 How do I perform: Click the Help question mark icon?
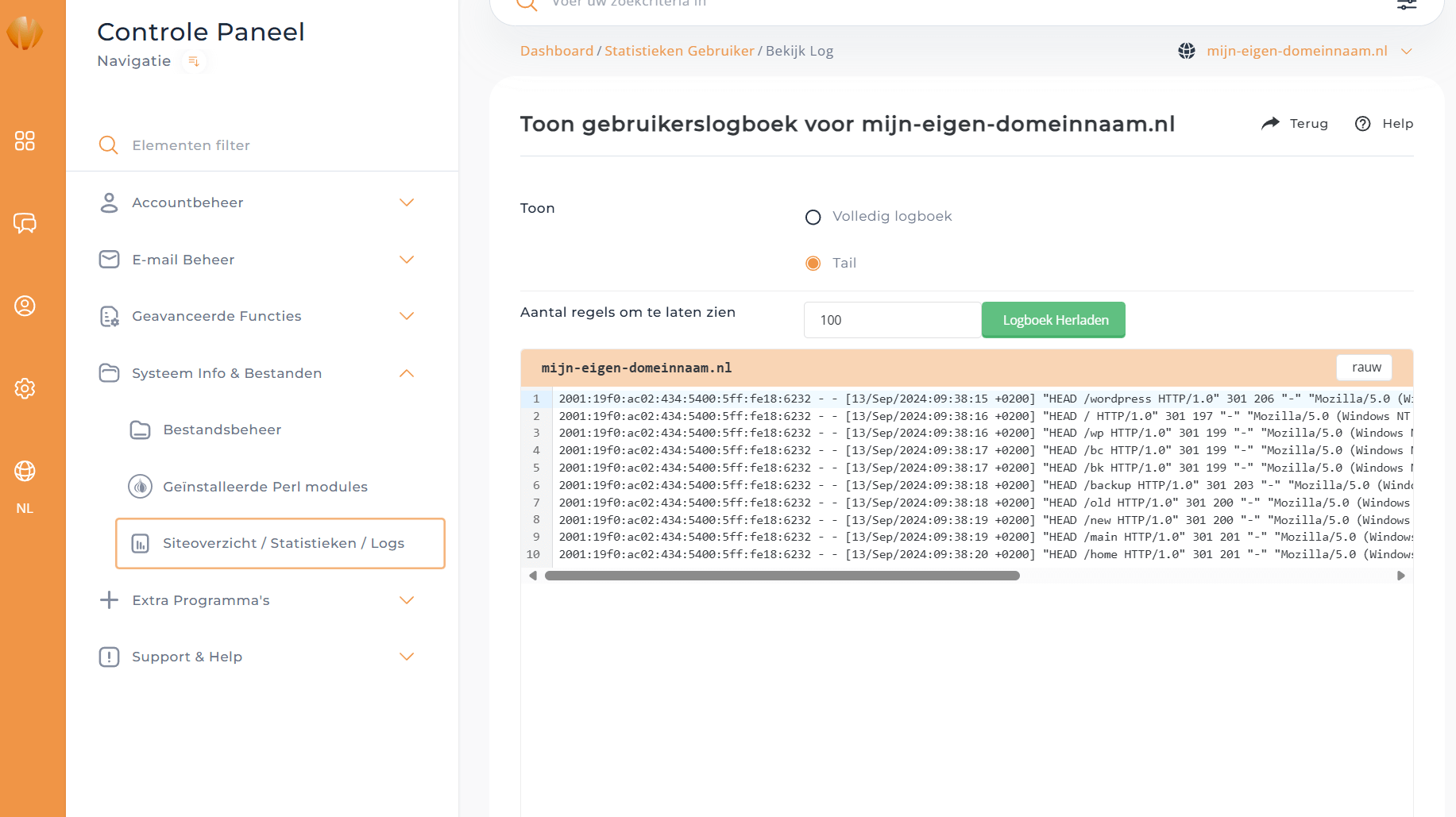pos(1363,124)
